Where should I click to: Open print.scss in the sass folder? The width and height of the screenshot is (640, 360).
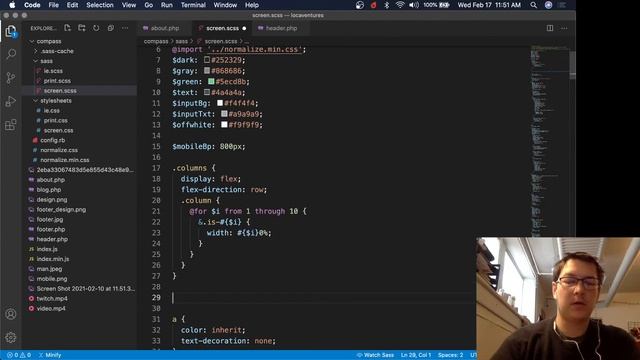tap(57, 81)
